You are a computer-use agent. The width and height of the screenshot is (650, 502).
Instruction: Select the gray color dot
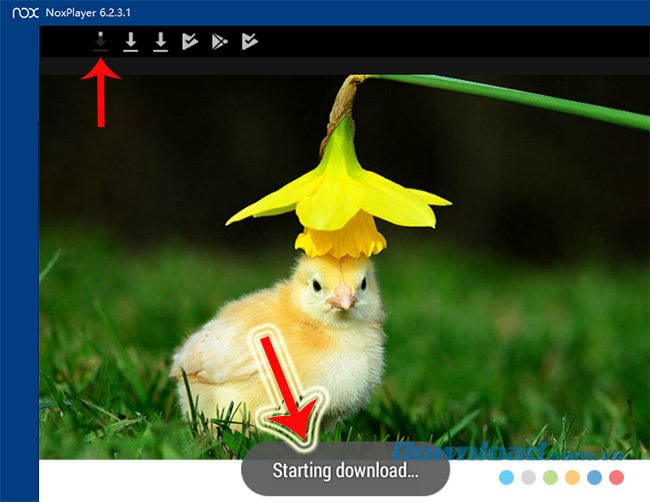click(x=528, y=478)
